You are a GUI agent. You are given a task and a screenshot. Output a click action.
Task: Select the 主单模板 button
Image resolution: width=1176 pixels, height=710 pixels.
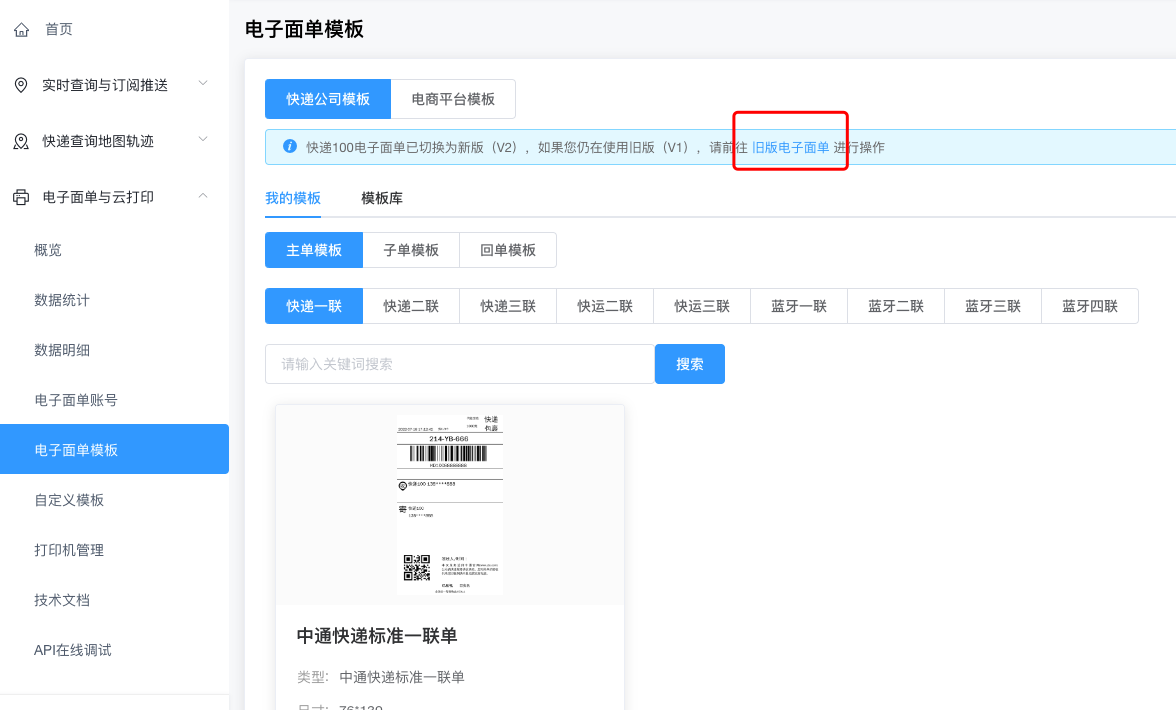coord(314,250)
